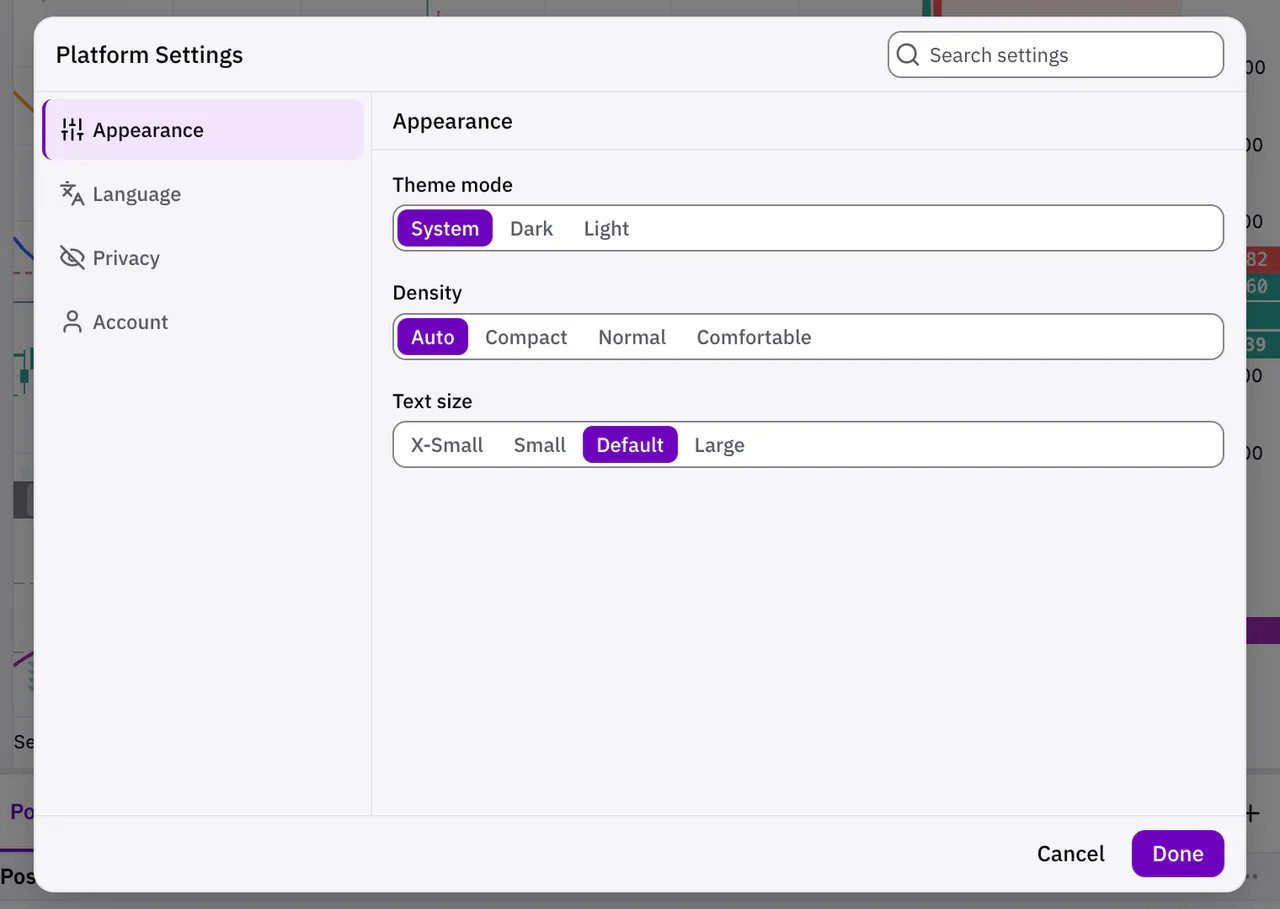Set density to Auto
This screenshot has height=909, width=1280.
[433, 337]
